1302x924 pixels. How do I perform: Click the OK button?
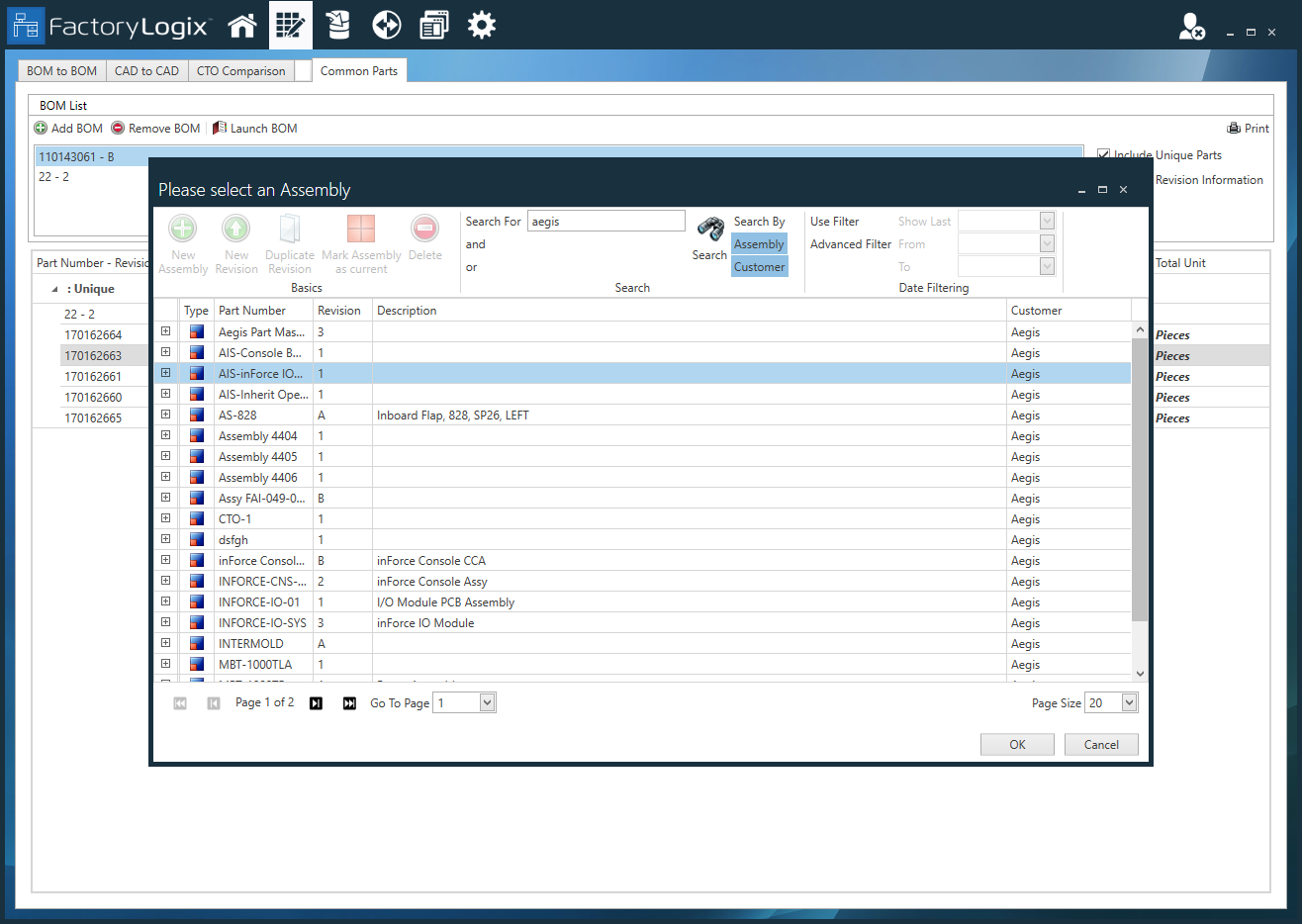[x=1017, y=745]
